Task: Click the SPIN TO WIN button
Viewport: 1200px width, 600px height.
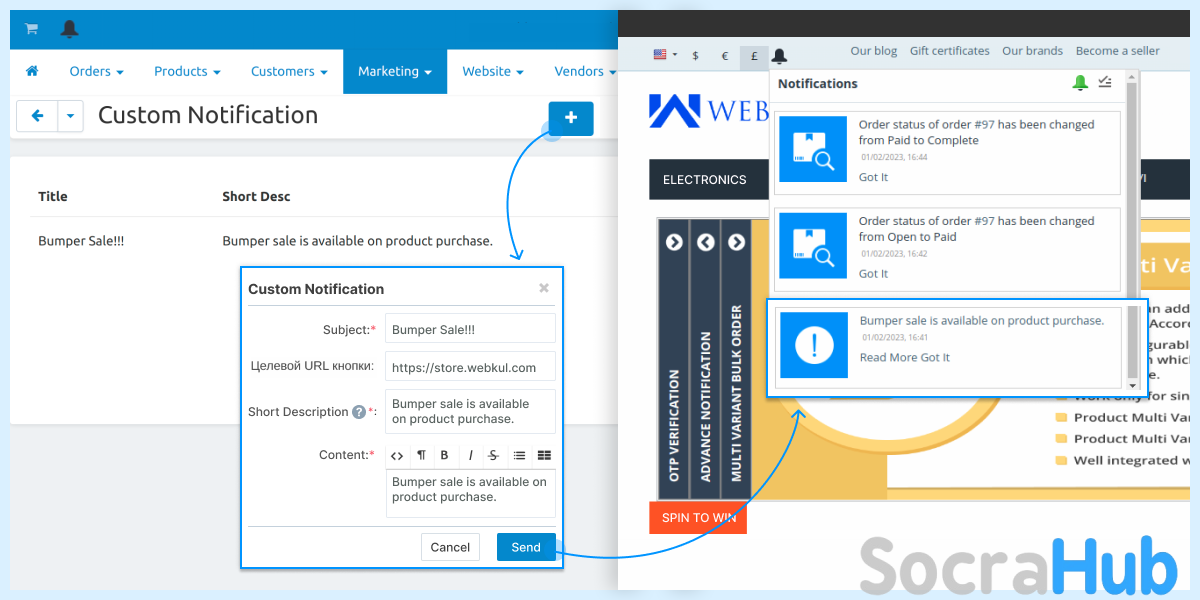Action: [x=698, y=518]
